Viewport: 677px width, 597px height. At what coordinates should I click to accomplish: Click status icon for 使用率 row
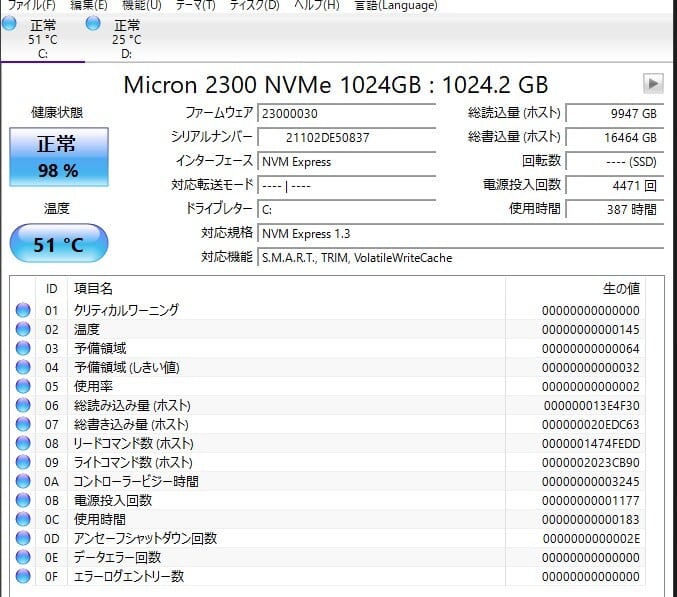tap(23, 386)
